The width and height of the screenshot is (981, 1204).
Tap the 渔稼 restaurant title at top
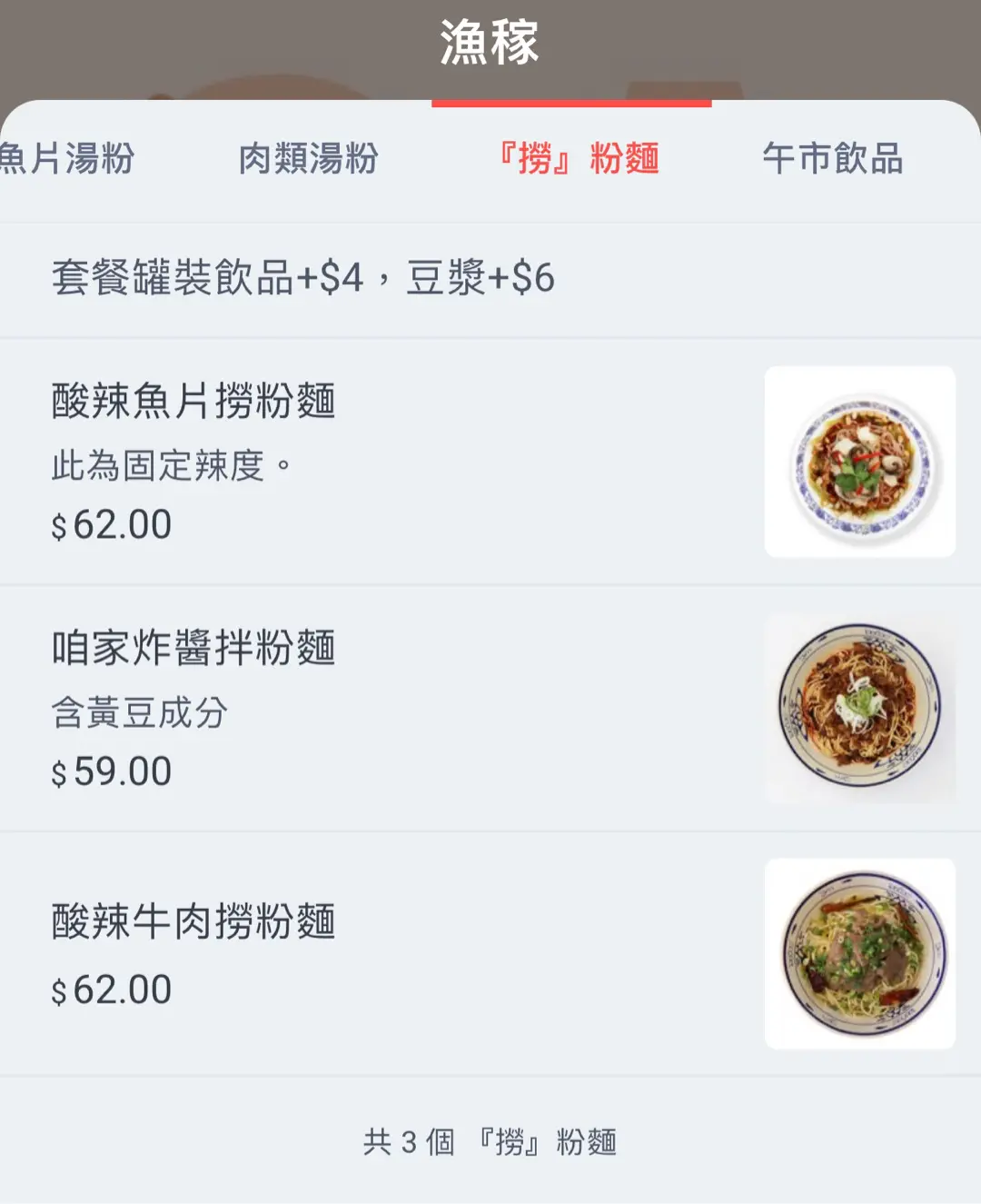click(490, 43)
